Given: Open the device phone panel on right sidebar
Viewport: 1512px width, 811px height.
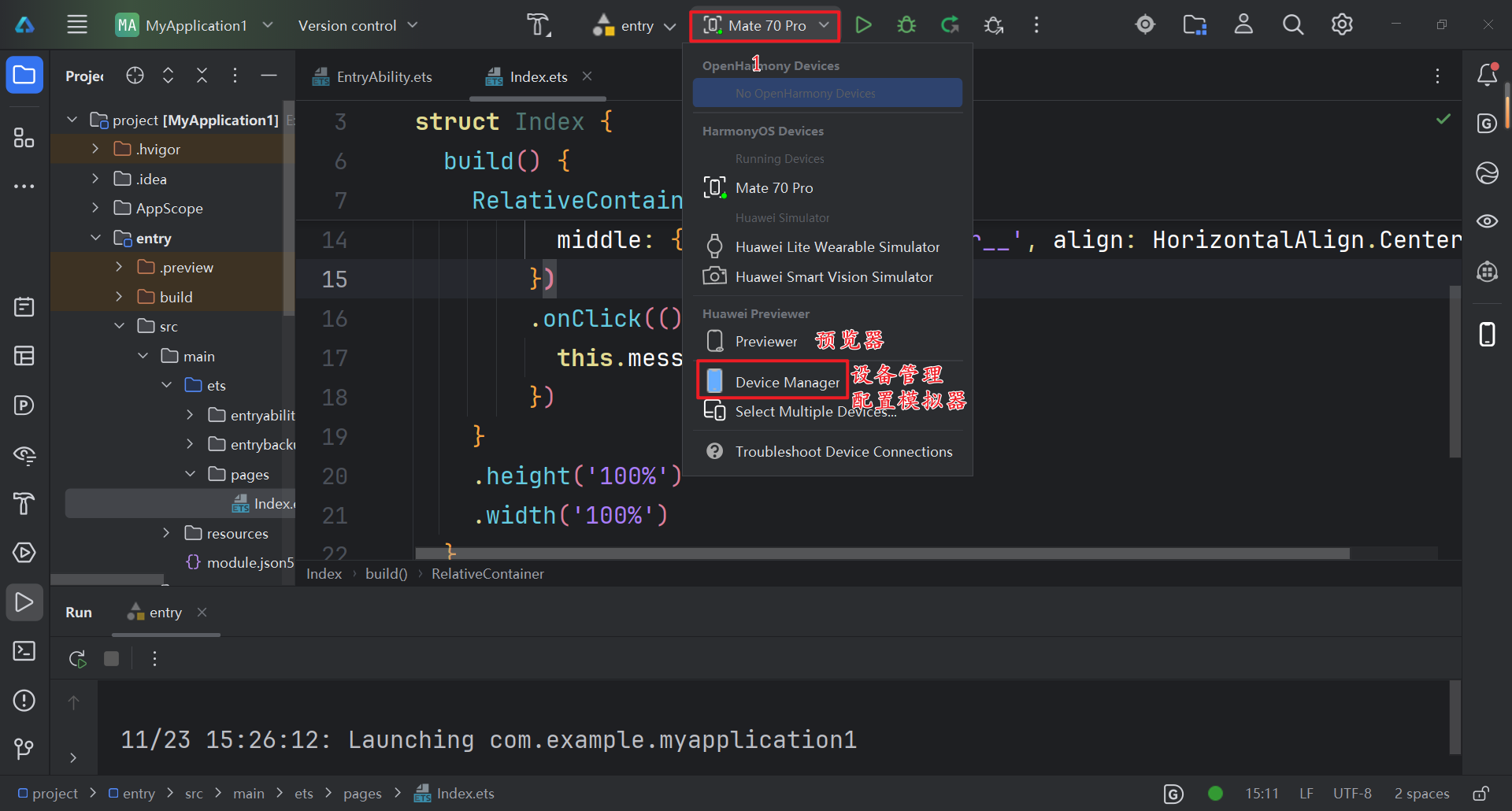Looking at the screenshot, I should [1487, 335].
